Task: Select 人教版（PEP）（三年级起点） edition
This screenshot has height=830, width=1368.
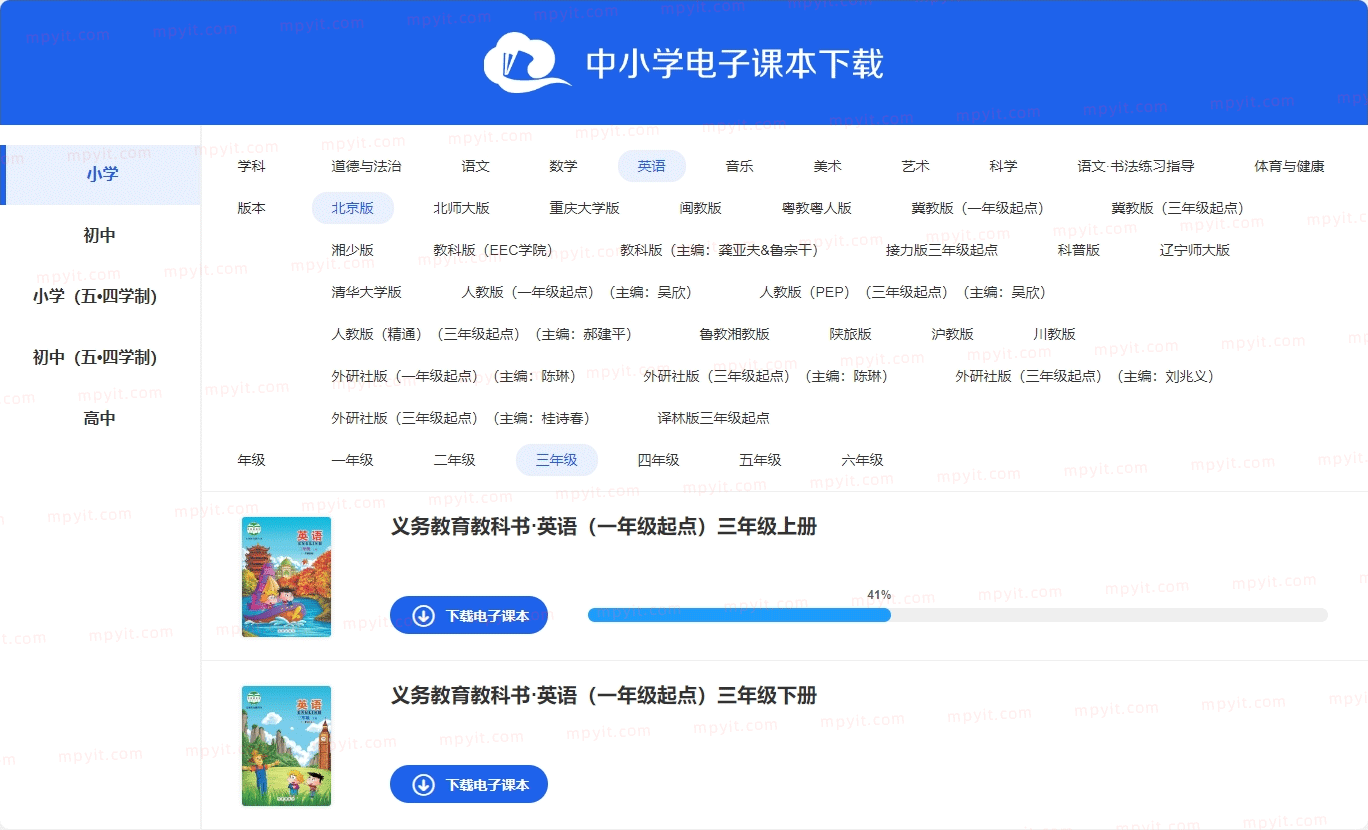Action: click(907, 292)
